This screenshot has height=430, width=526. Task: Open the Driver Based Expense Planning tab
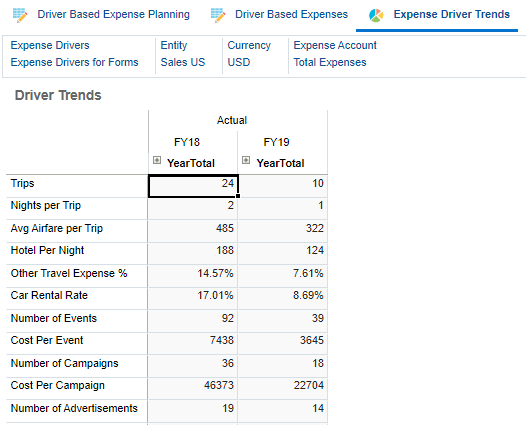coord(113,14)
